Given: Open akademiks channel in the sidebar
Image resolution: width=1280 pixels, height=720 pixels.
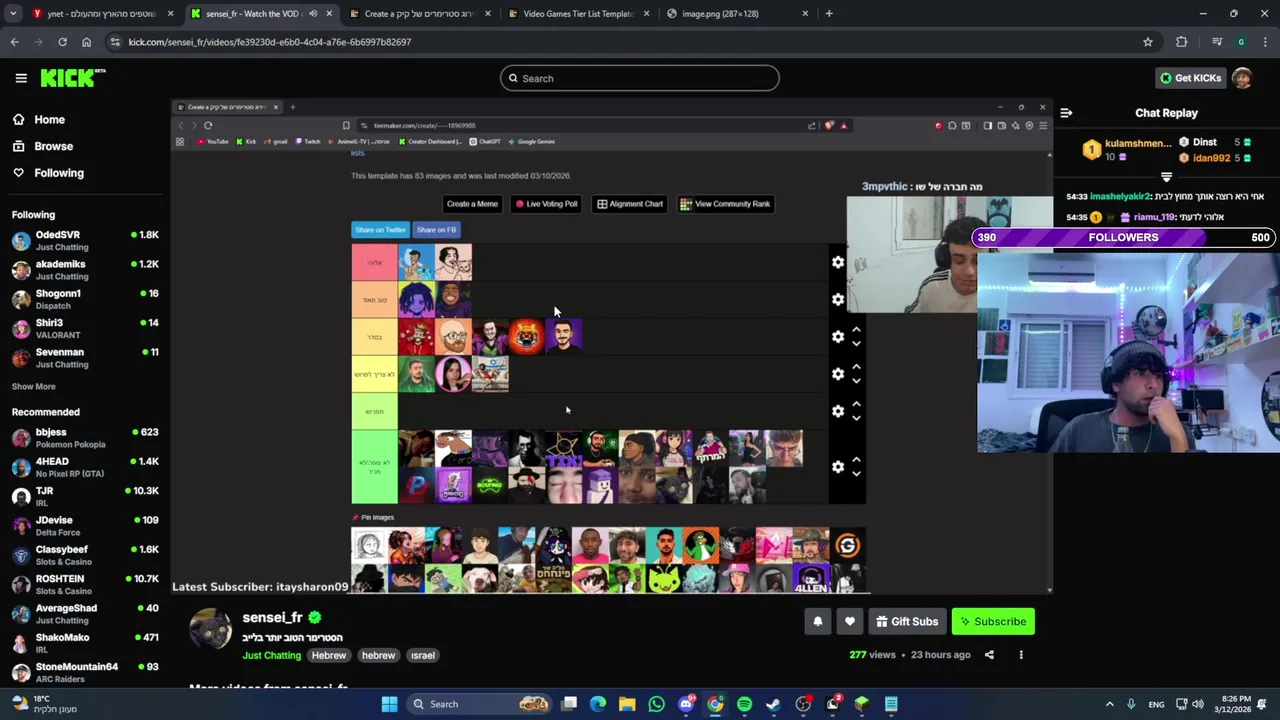Looking at the screenshot, I should pos(85,270).
